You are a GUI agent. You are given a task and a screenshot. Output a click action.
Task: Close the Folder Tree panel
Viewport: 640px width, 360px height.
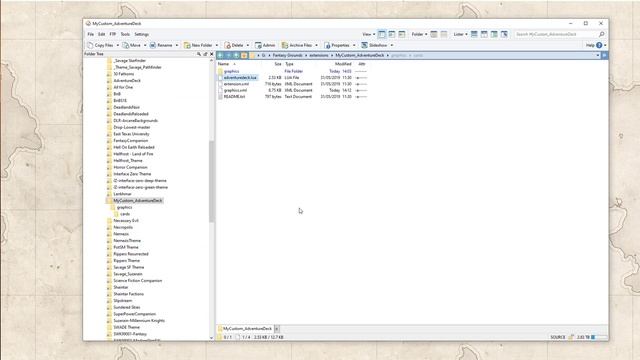211,54
